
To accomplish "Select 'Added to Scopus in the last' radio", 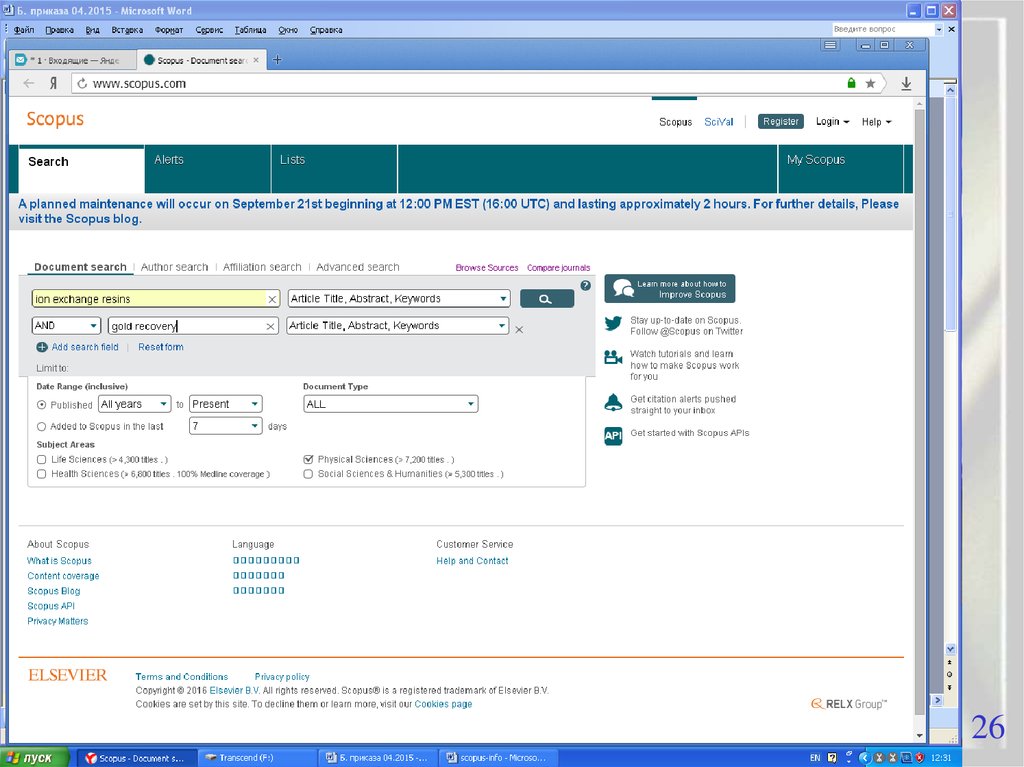I will (42, 427).
